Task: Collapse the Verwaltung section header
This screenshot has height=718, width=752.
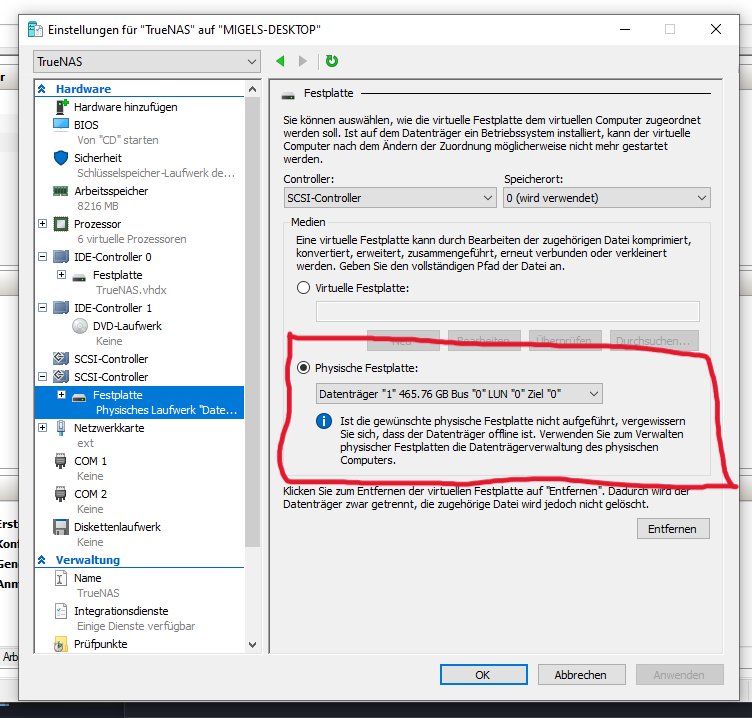Action: (x=42, y=560)
